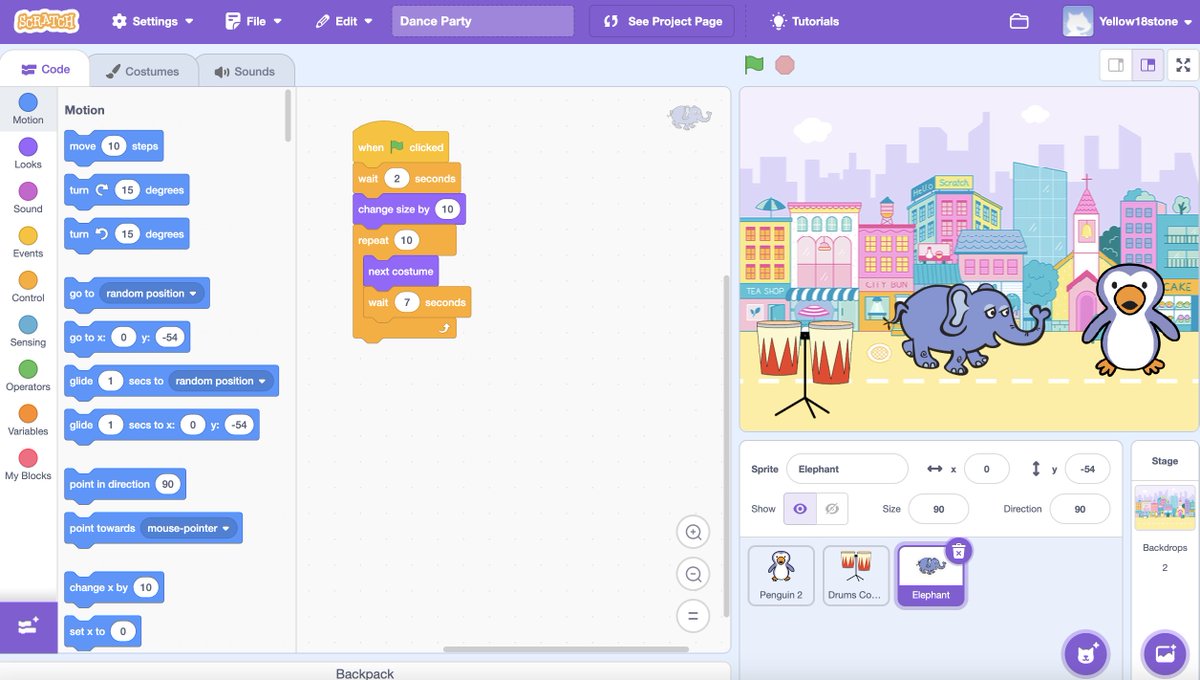Click the turn clockwise 15 degrees block
1200x680 pixels.
click(x=126, y=190)
